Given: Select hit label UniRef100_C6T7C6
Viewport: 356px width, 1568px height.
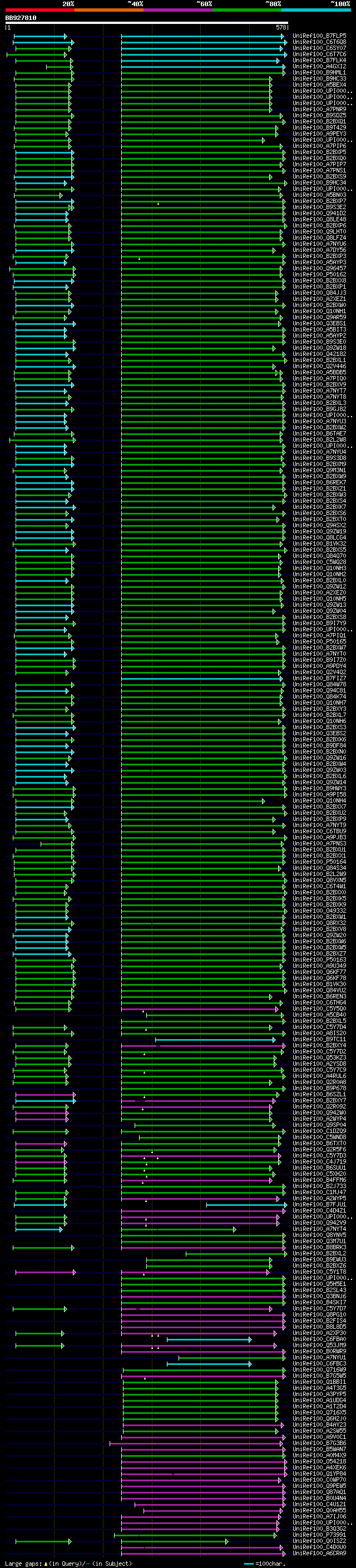Looking at the screenshot, I should (x=319, y=54).
